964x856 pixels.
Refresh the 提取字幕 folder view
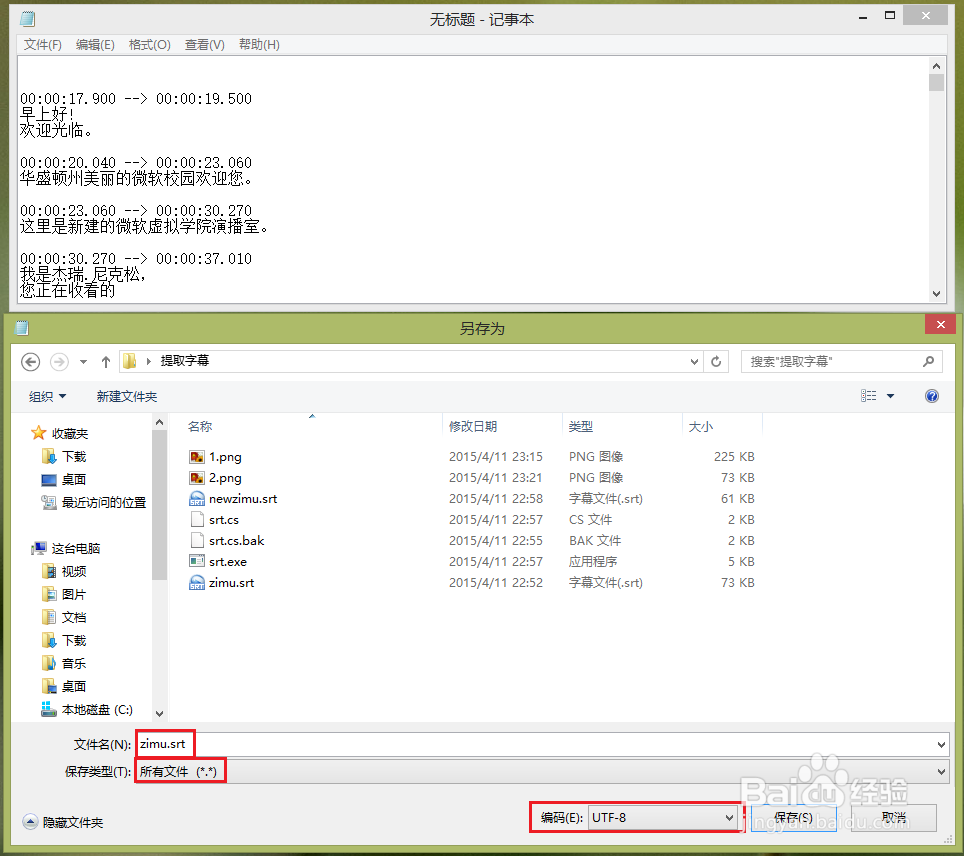pos(716,362)
